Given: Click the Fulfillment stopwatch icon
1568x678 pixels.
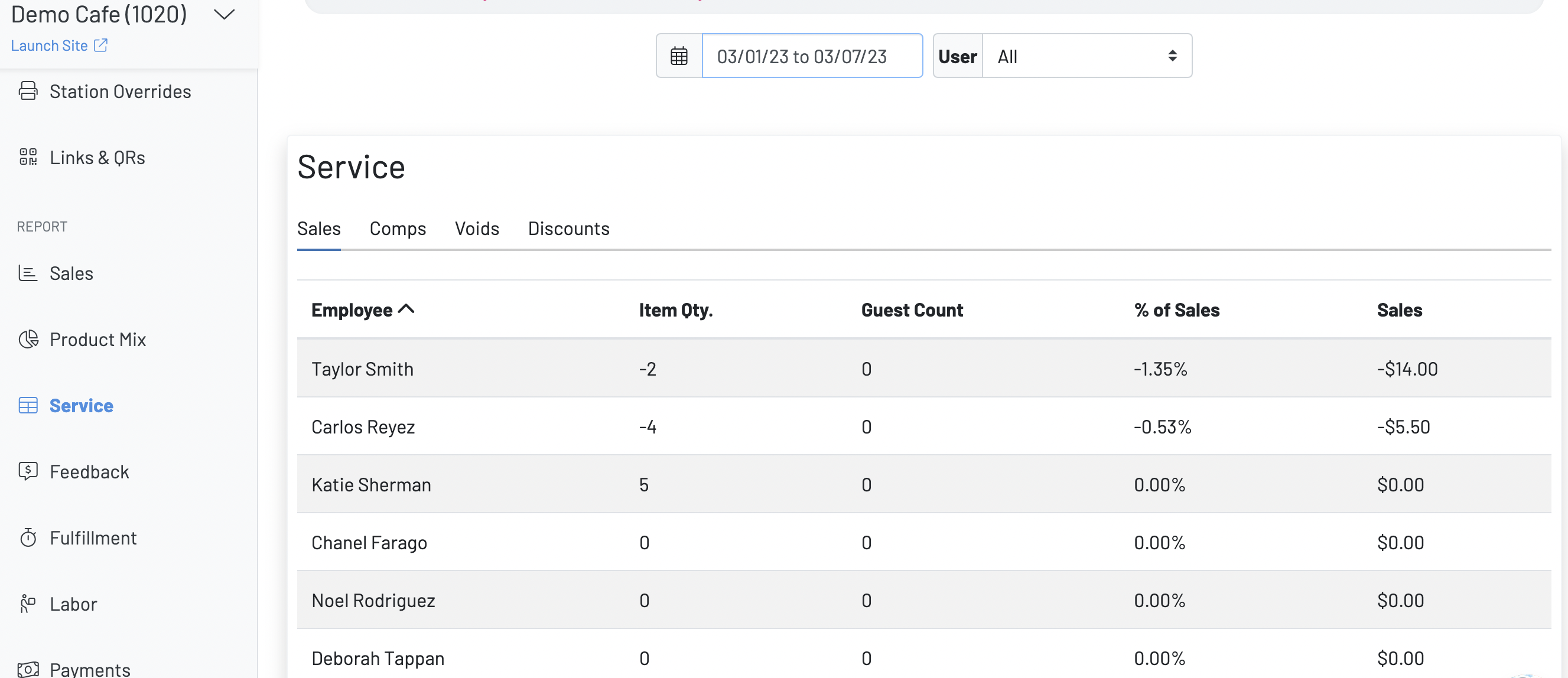Looking at the screenshot, I should [x=28, y=537].
